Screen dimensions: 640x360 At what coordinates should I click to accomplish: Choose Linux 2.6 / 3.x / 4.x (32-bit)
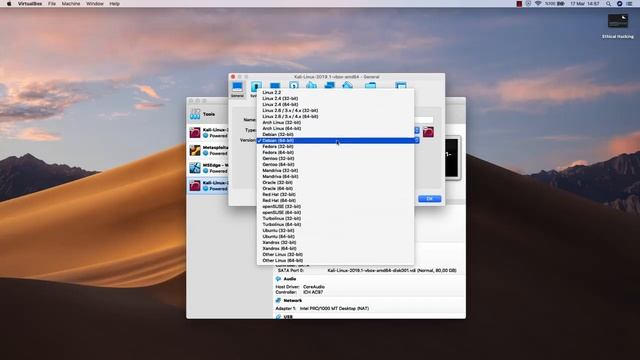(336, 111)
